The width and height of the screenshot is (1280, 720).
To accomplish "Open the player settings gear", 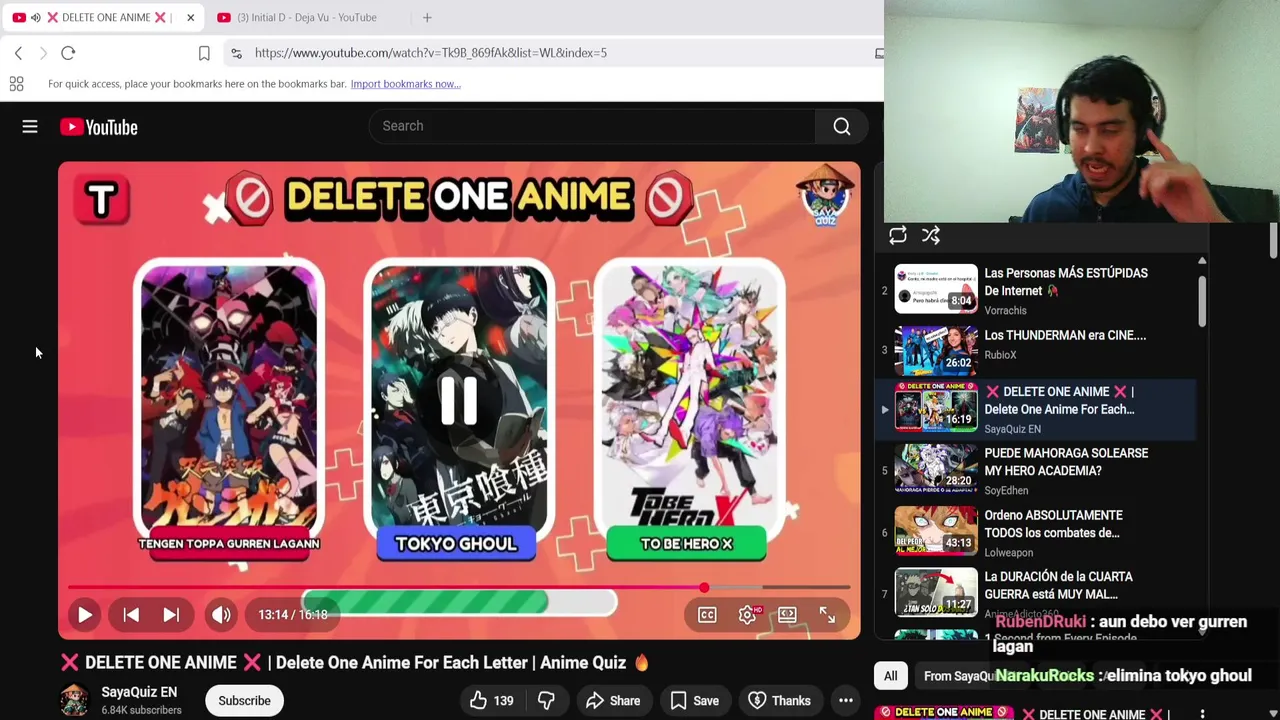I will [747, 615].
